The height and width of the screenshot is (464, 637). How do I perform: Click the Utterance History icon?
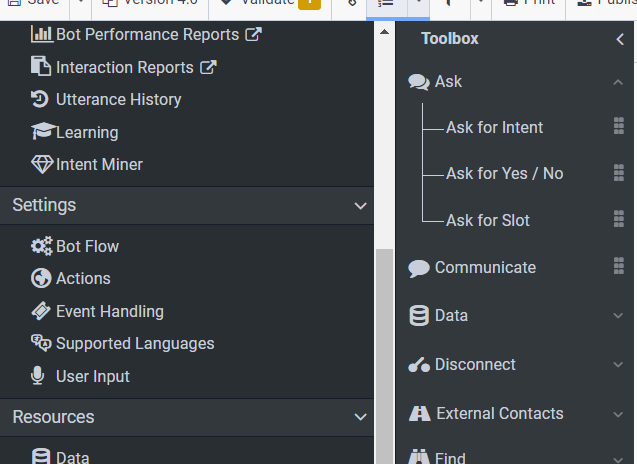(41, 99)
